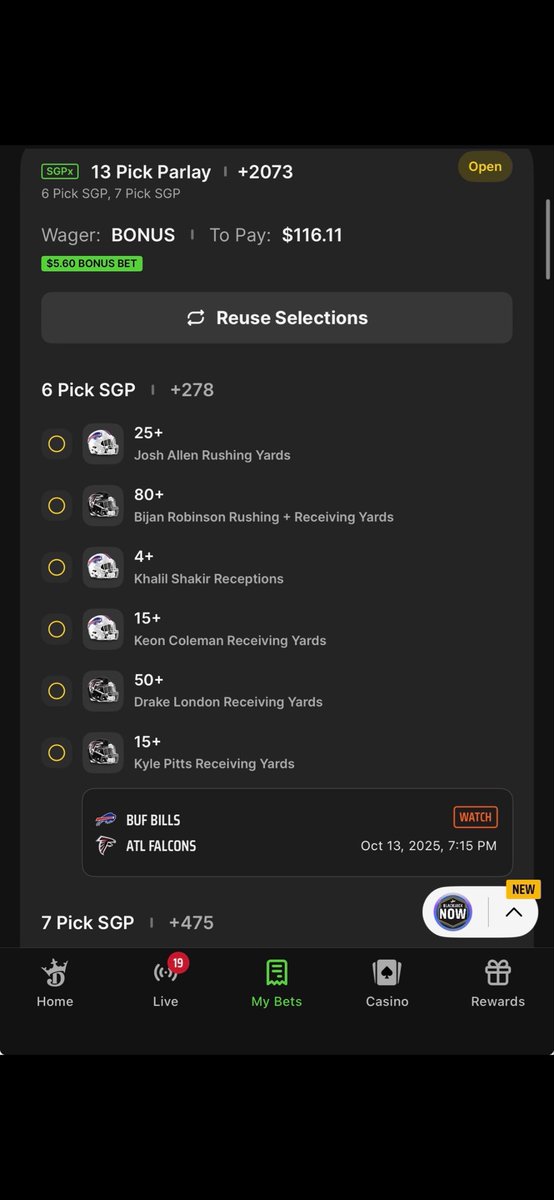This screenshot has width=554, height=1200.
Task: Click the vertical scrollbar on the right edge
Action: (548, 240)
